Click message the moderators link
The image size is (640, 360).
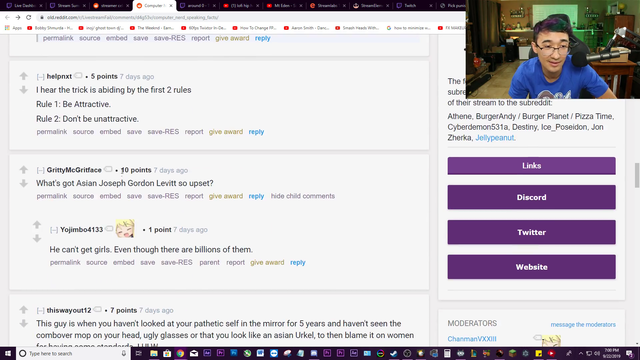[583, 324]
